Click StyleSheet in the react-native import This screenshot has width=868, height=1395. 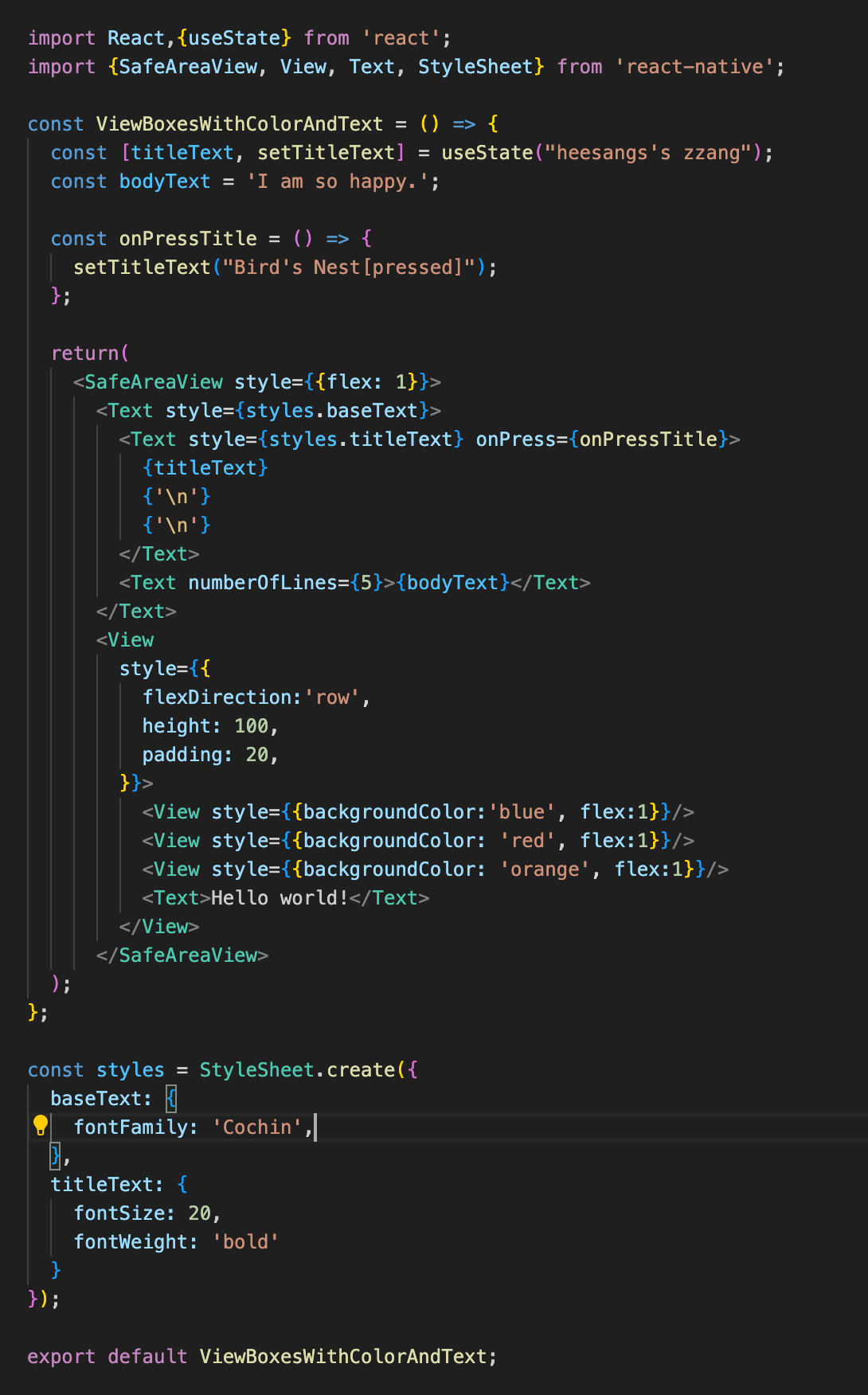click(x=475, y=67)
